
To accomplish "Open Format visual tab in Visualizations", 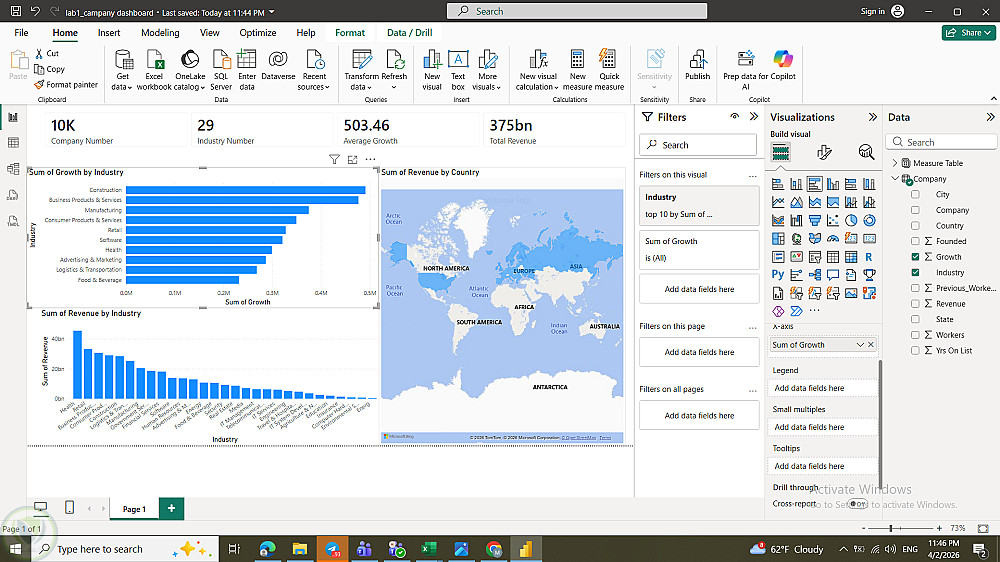I will coord(824,152).
